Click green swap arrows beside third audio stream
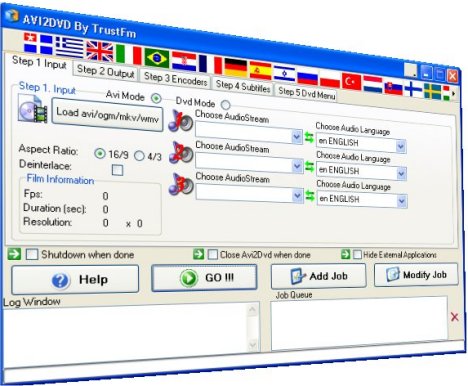Image resolution: width=468 pixels, height=386 pixels. (310, 195)
